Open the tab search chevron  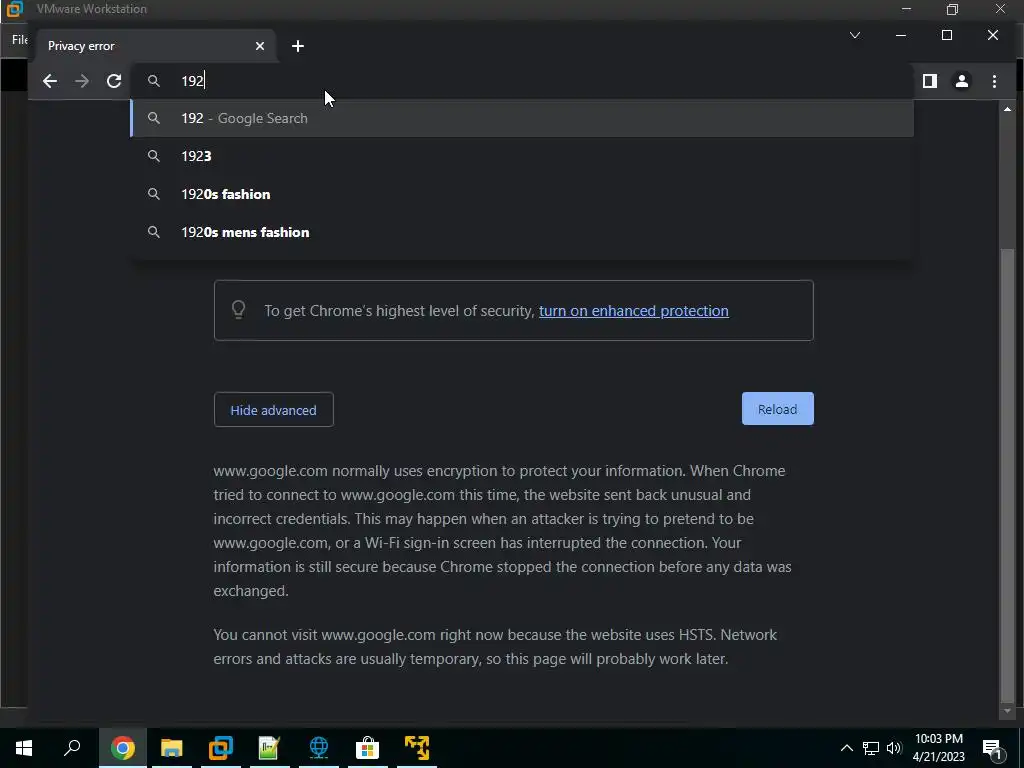[855, 35]
